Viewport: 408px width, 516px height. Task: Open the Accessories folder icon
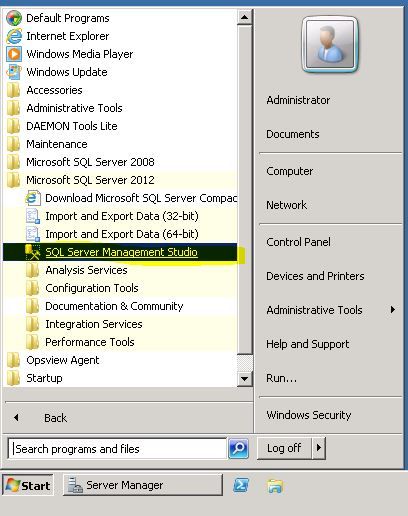[13, 90]
